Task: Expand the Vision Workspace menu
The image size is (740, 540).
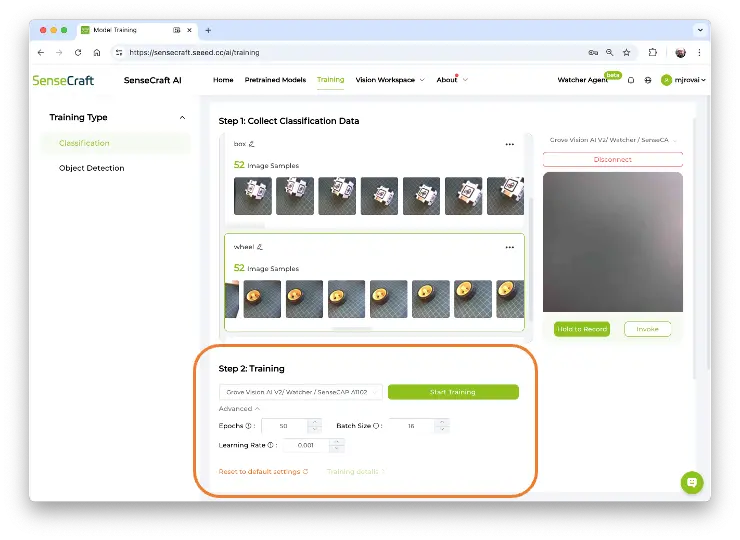Action: pyautogui.click(x=390, y=80)
